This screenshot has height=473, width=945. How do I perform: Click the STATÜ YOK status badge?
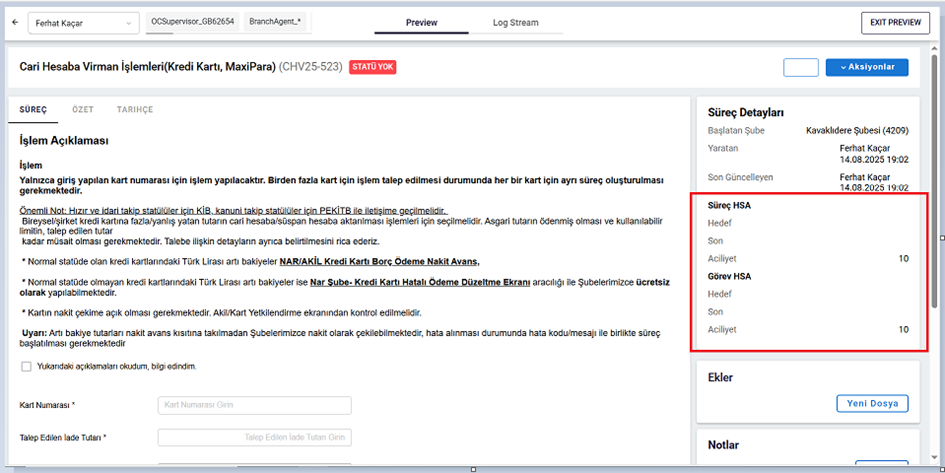point(372,67)
